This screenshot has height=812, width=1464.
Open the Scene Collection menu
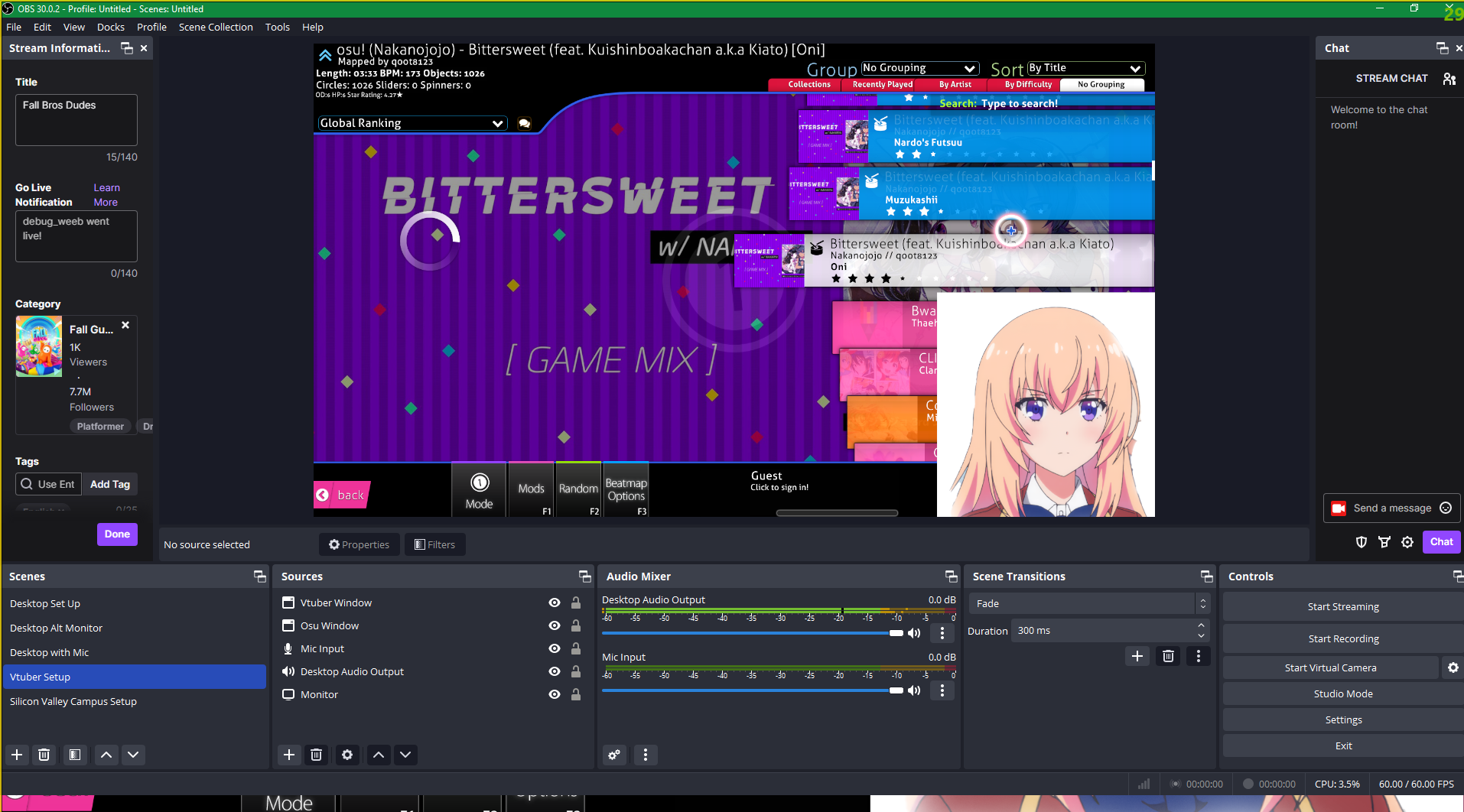point(215,27)
